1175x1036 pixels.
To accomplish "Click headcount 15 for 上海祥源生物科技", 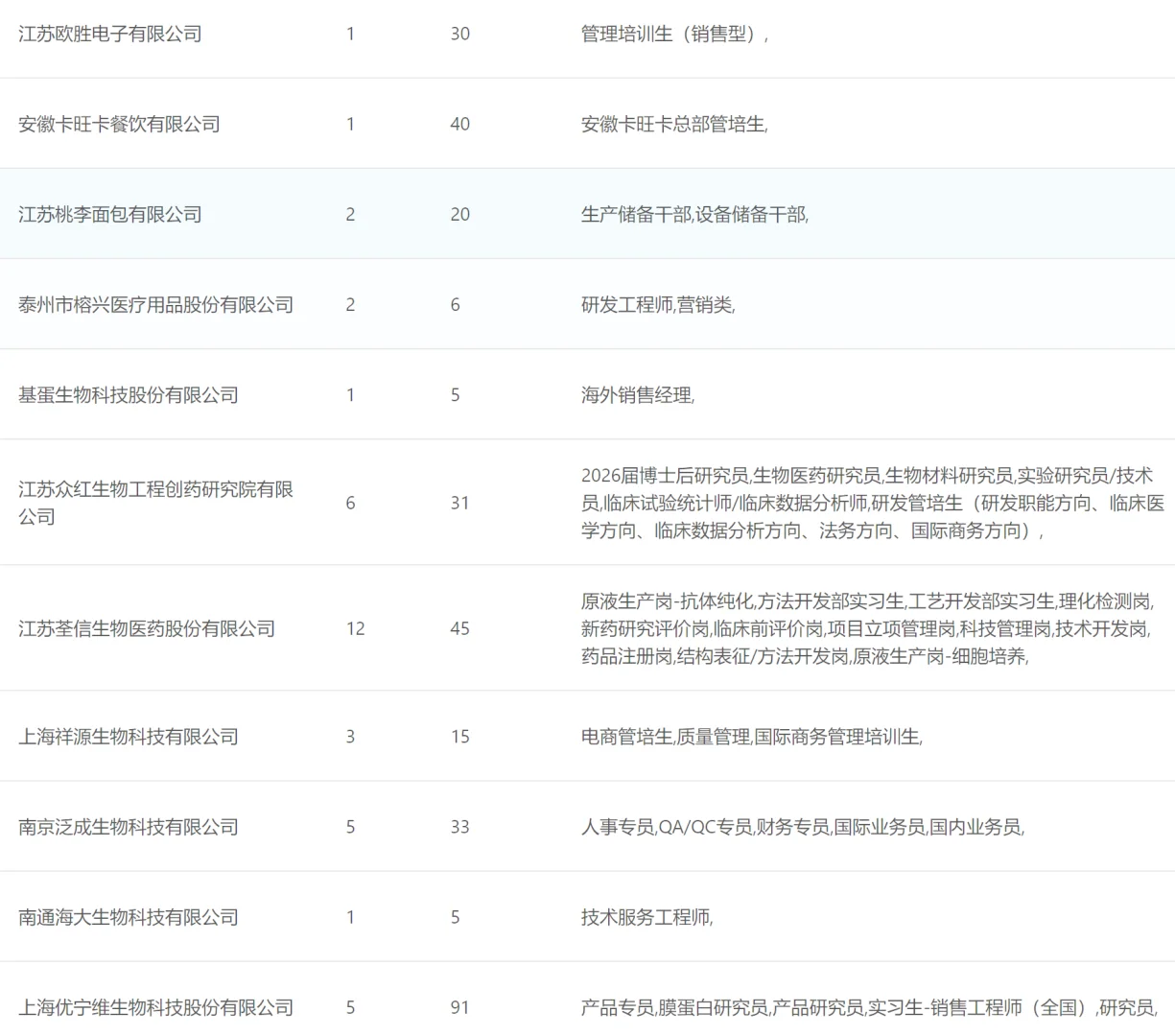I will 460,737.
